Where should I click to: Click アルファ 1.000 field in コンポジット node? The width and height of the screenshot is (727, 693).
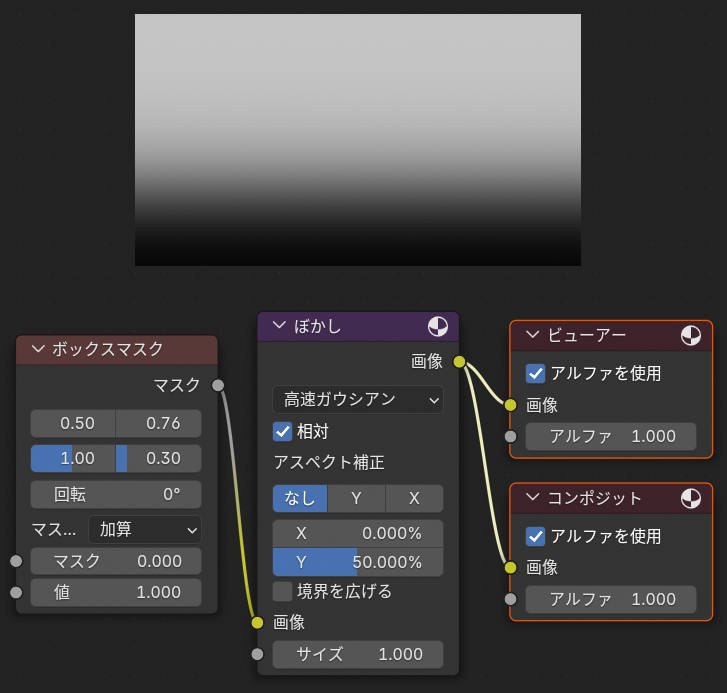611,599
